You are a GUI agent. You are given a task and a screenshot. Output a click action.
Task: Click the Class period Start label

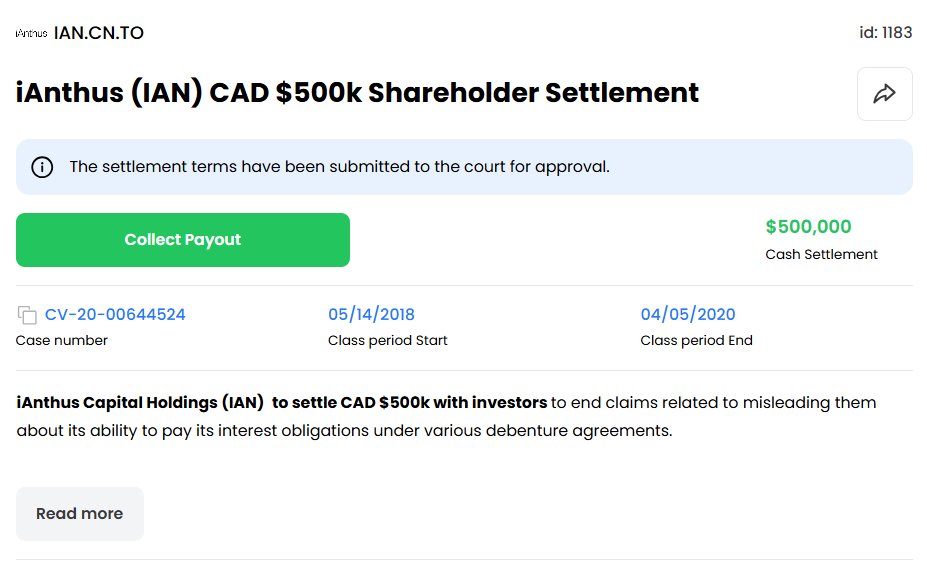click(x=388, y=340)
